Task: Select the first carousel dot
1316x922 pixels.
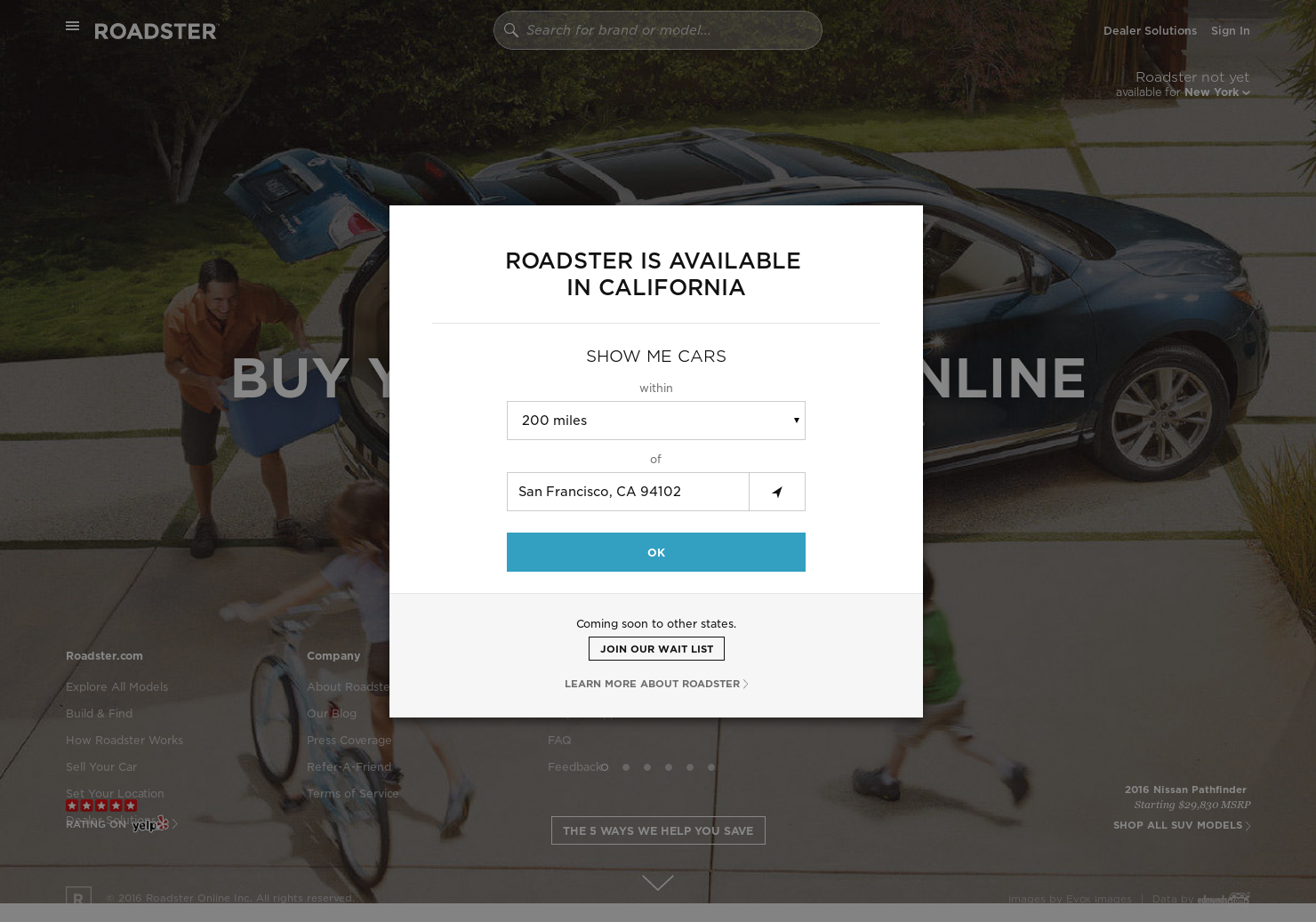Action: [x=605, y=767]
